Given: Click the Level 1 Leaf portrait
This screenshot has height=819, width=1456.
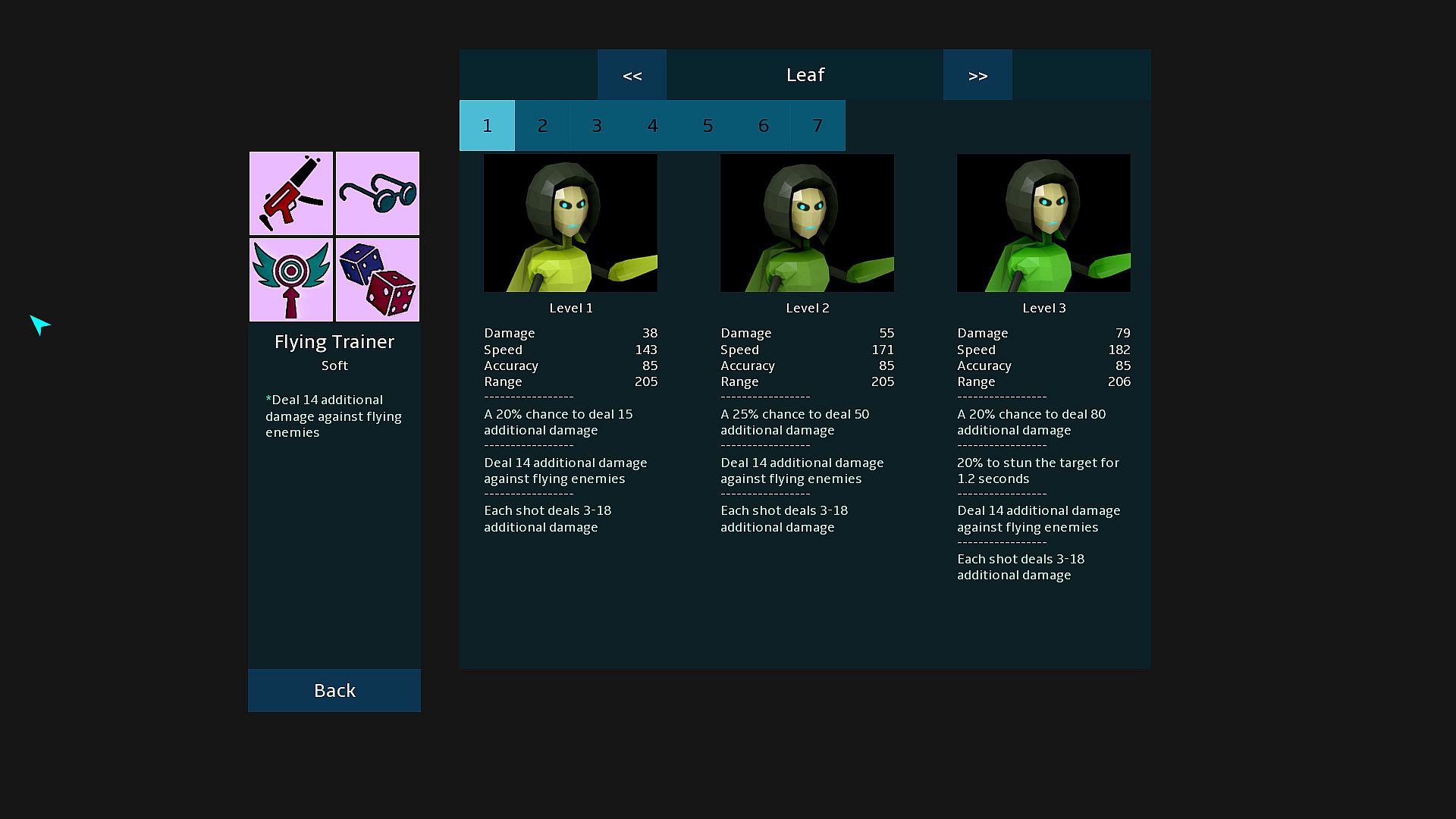Looking at the screenshot, I should (x=570, y=223).
